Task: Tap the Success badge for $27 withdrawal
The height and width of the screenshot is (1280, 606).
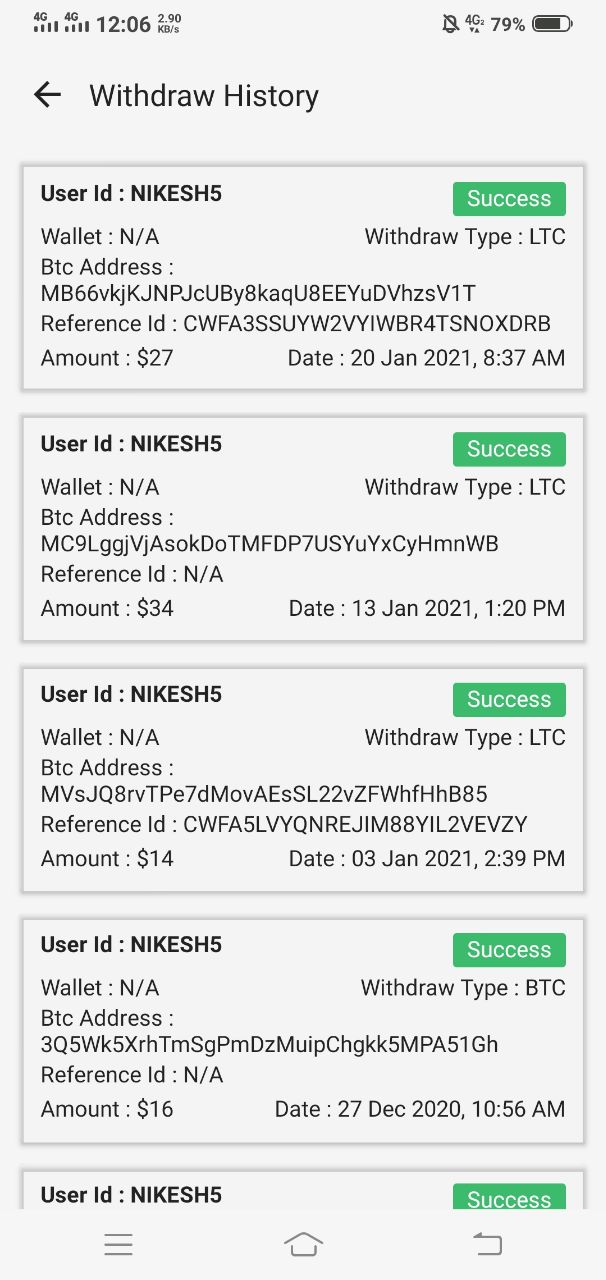Action: point(509,199)
